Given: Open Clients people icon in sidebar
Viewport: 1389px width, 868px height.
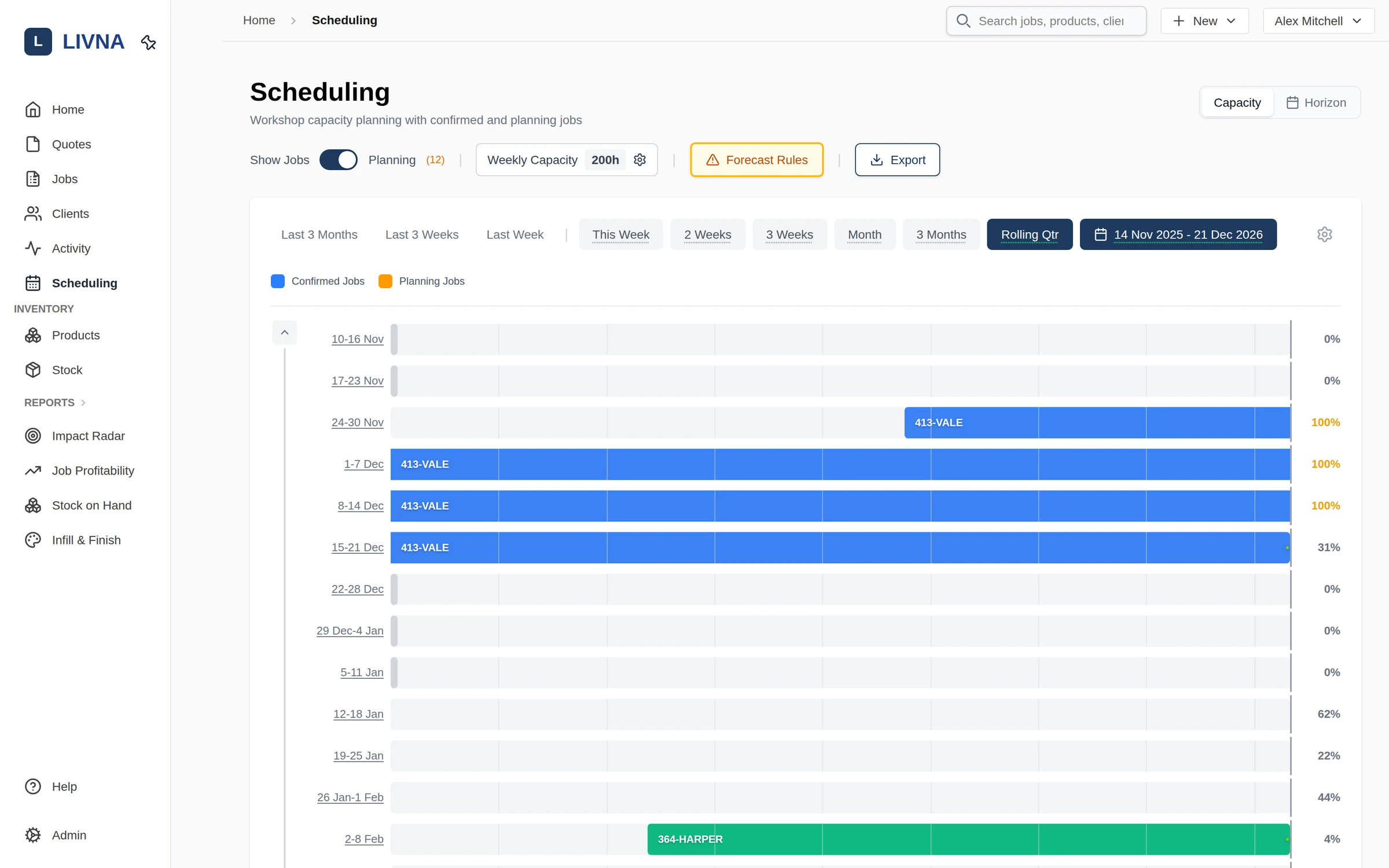Looking at the screenshot, I should point(33,214).
